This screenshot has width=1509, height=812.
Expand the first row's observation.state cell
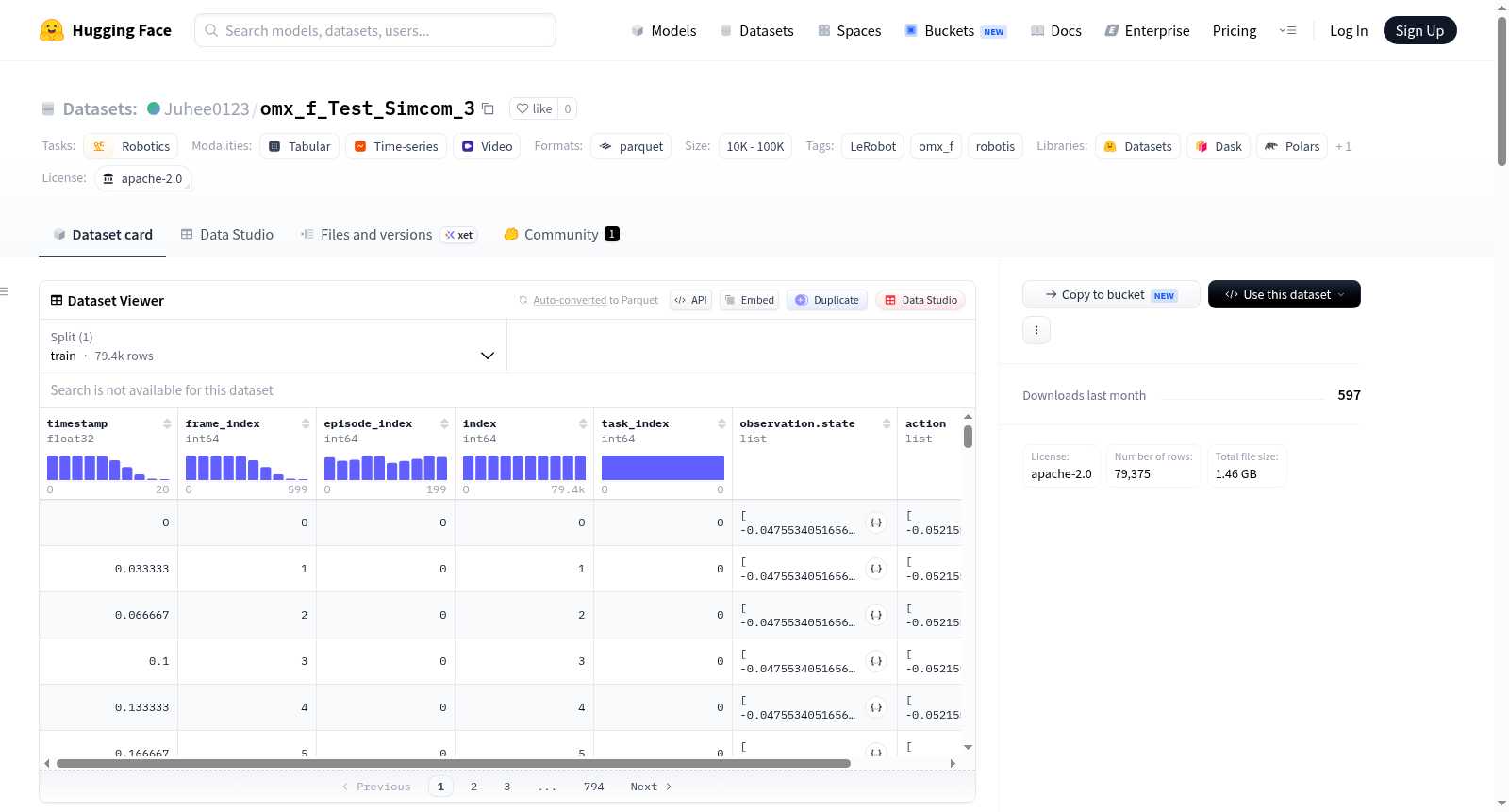click(x=876, y=522)
